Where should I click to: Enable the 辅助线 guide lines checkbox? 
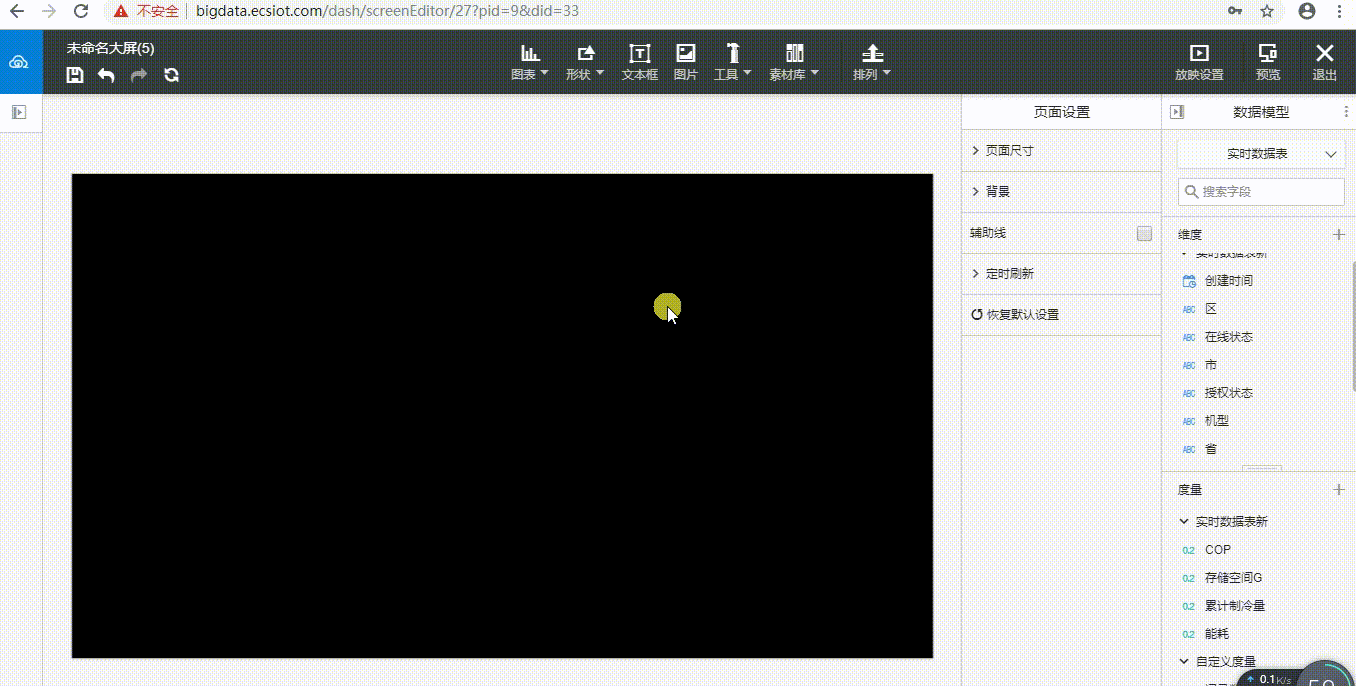pos(1144,233)
